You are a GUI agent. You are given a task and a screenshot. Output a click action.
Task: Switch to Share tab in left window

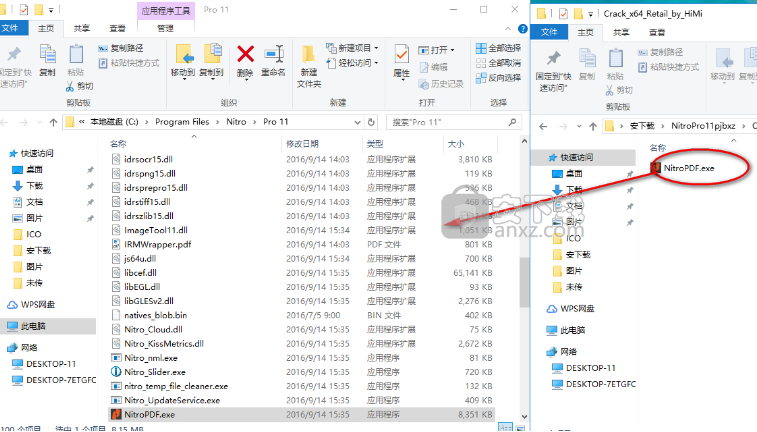pyautogui.click(x=82, y=28)
